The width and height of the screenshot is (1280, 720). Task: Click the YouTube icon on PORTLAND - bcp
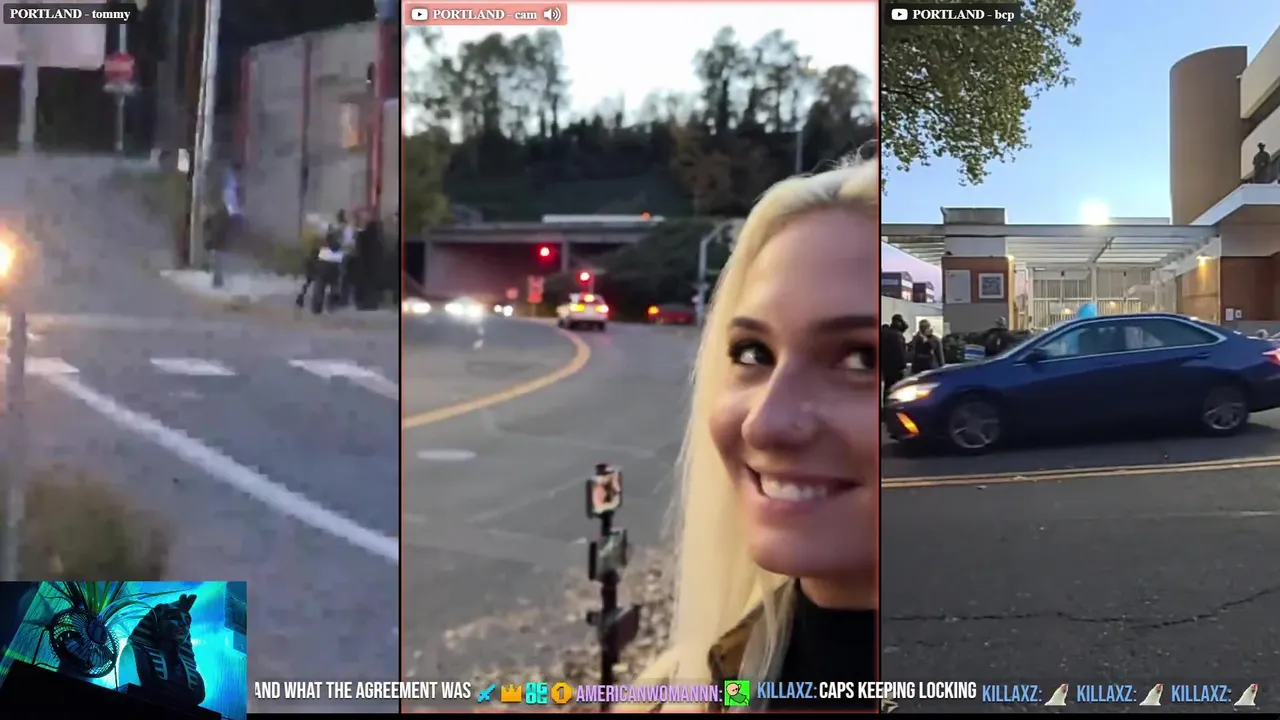899,14
